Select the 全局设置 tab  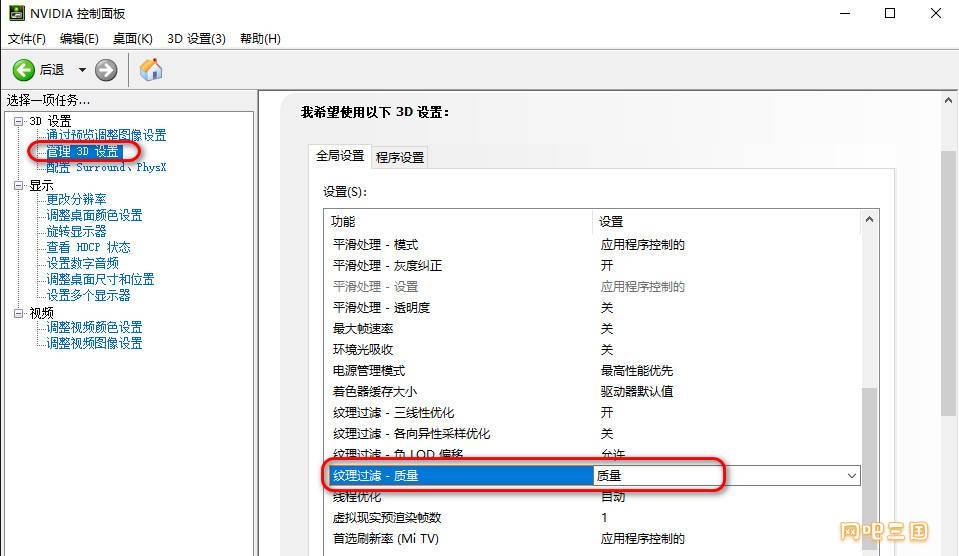point(340,156)
